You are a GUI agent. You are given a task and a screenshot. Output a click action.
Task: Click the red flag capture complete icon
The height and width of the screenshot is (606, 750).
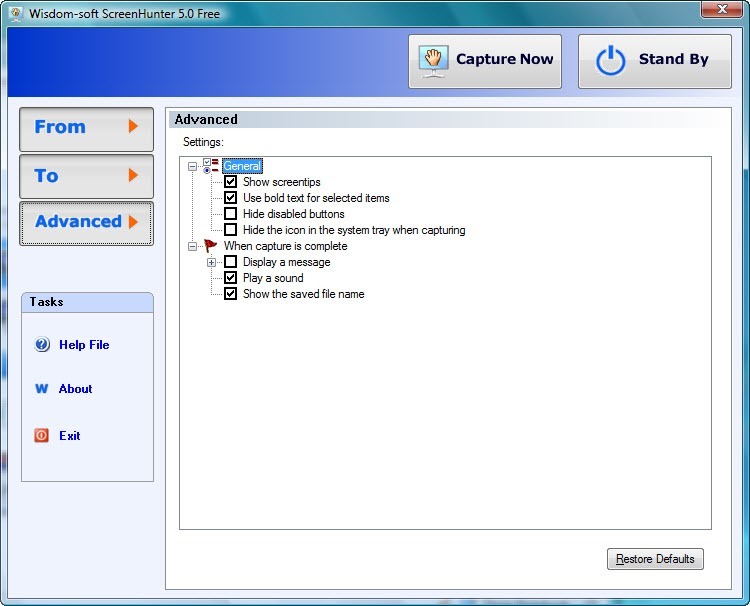pyautogui.click(x=210, y=246)
